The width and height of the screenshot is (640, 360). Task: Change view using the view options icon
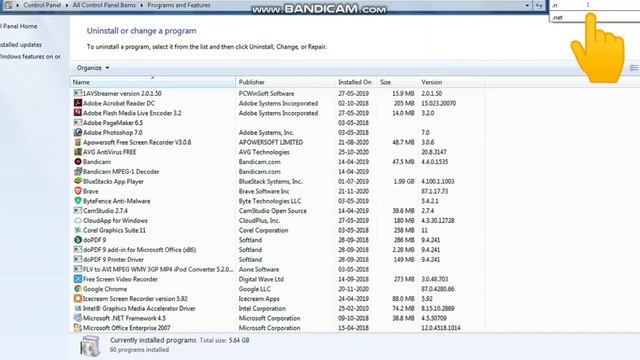point(634,68)
